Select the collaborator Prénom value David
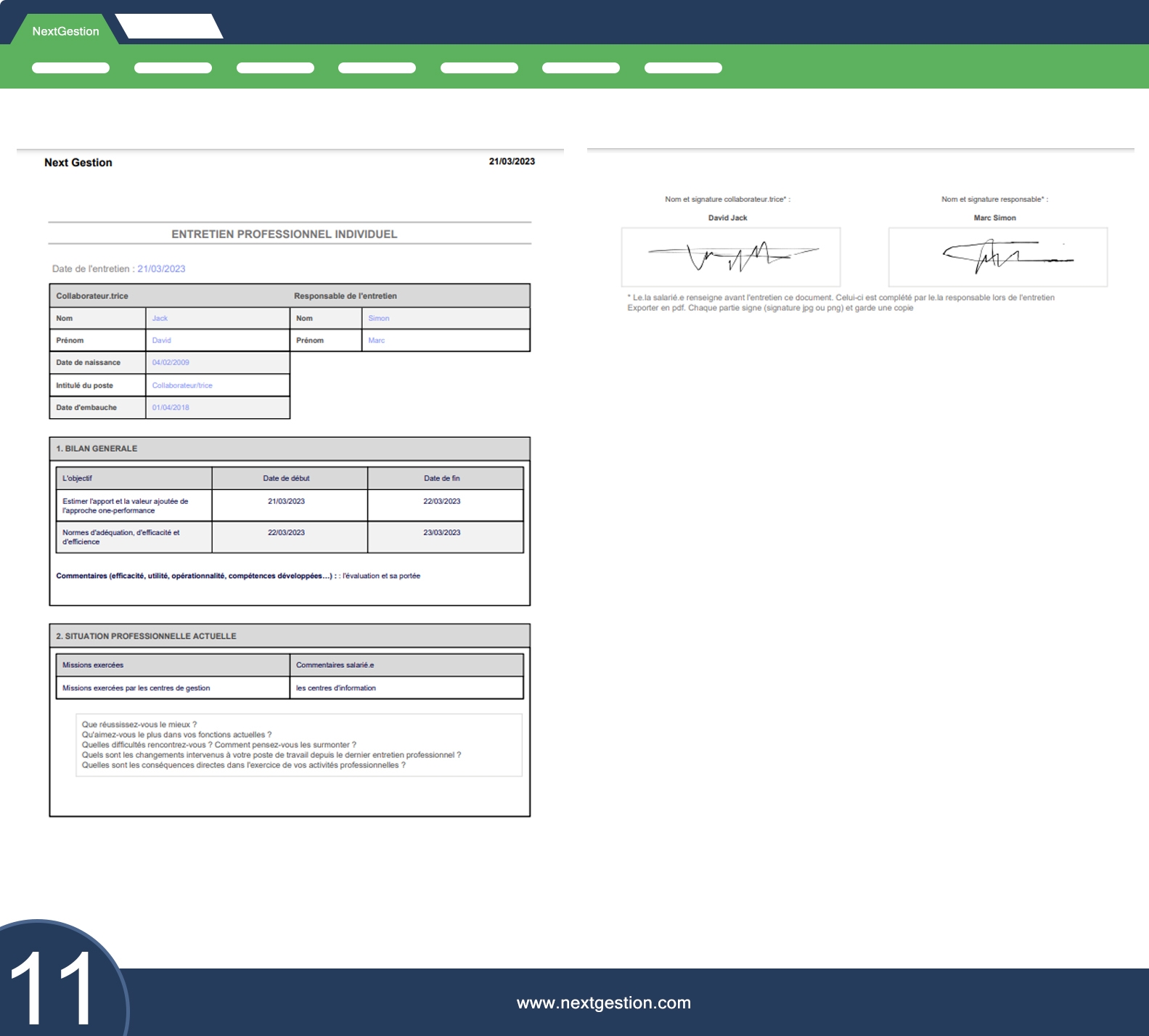The width and height of the screenshot is (1149, 1036). click(161, 340)
